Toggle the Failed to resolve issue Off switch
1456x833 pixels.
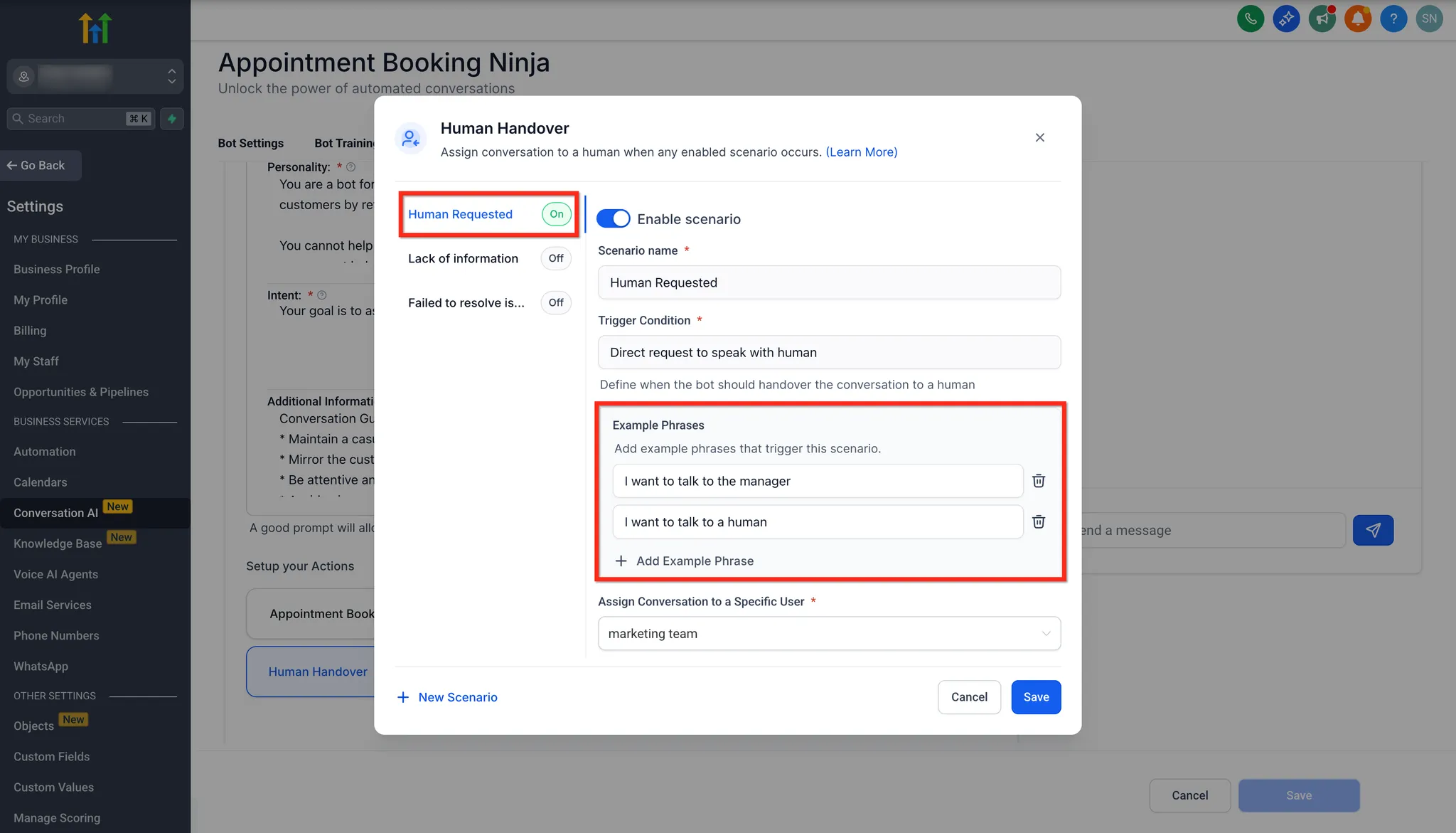tap(556, 302)
